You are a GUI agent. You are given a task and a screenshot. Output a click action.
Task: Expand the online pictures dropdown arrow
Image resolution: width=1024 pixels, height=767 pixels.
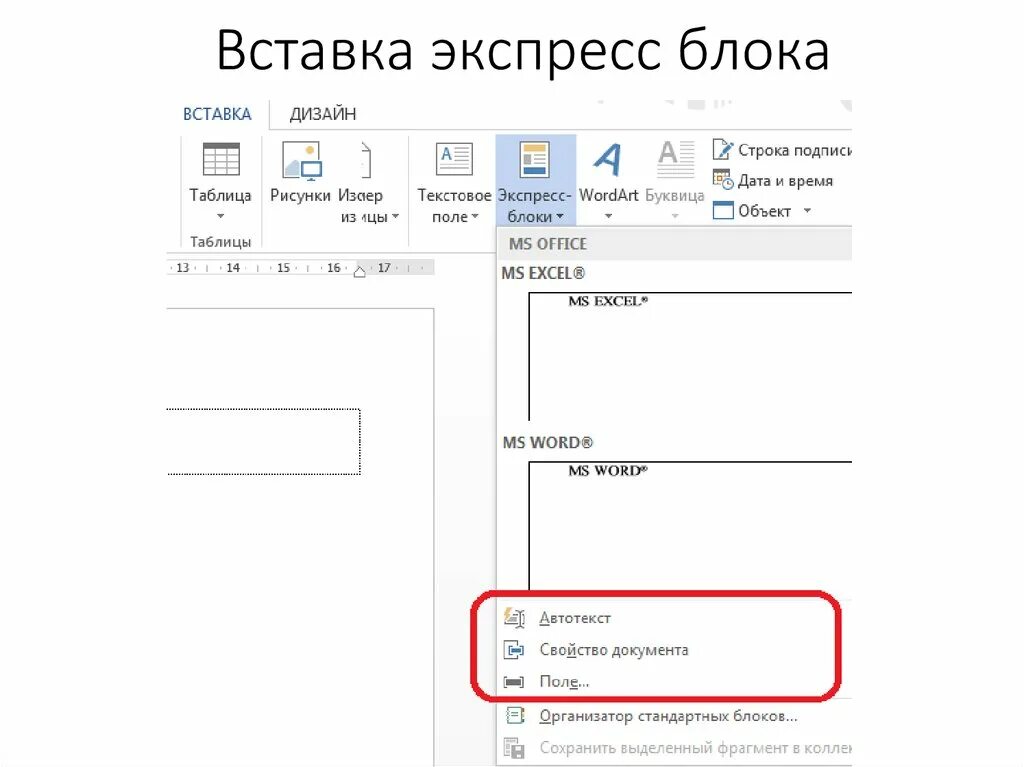[395, 216]
